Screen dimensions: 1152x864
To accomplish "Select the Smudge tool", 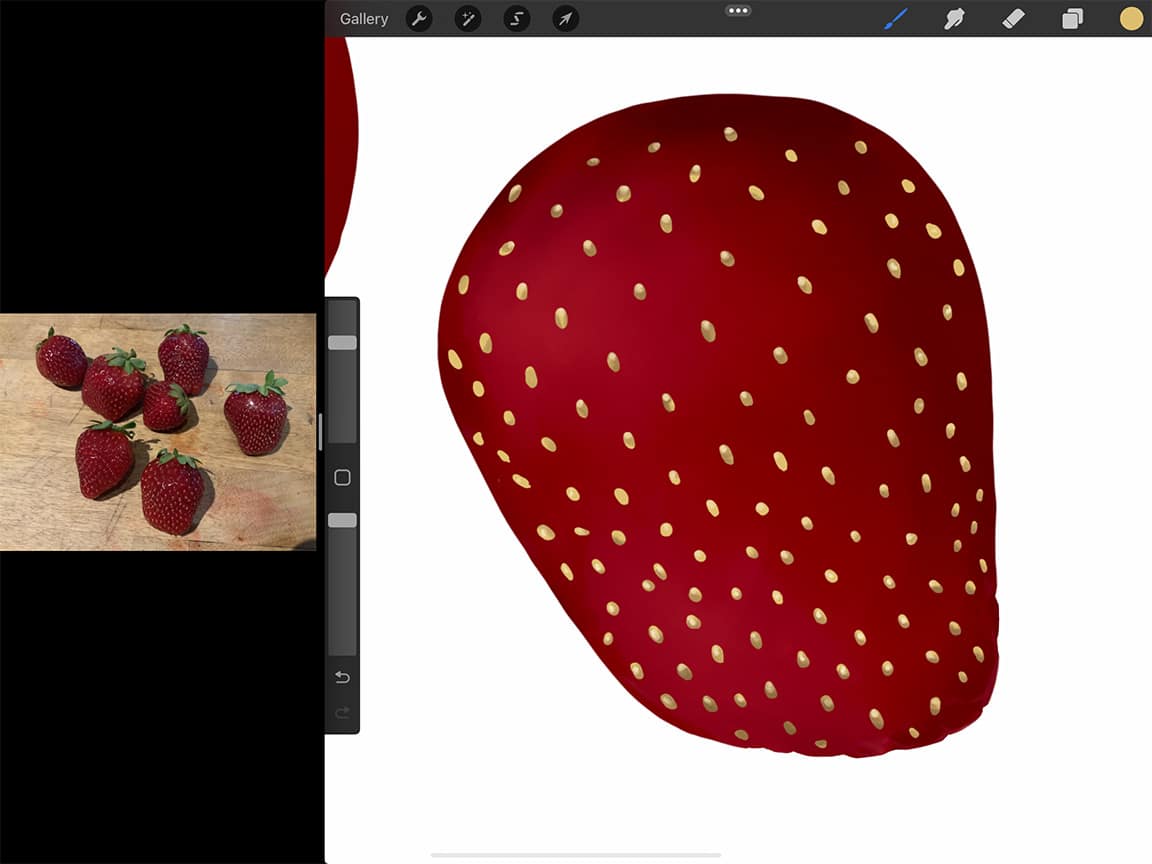I will tap(954, 18).
